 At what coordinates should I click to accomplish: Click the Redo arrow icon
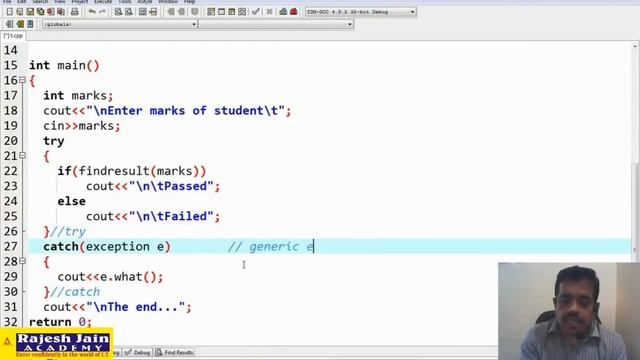pos(102,12)
